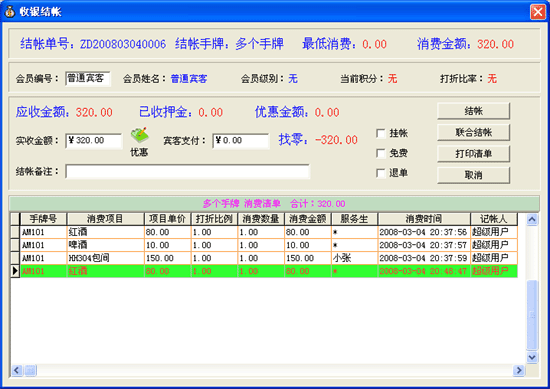Click the vertical scrollbar up arrow
The width and height of the screenshot is (550, 389).
point(532,220)
